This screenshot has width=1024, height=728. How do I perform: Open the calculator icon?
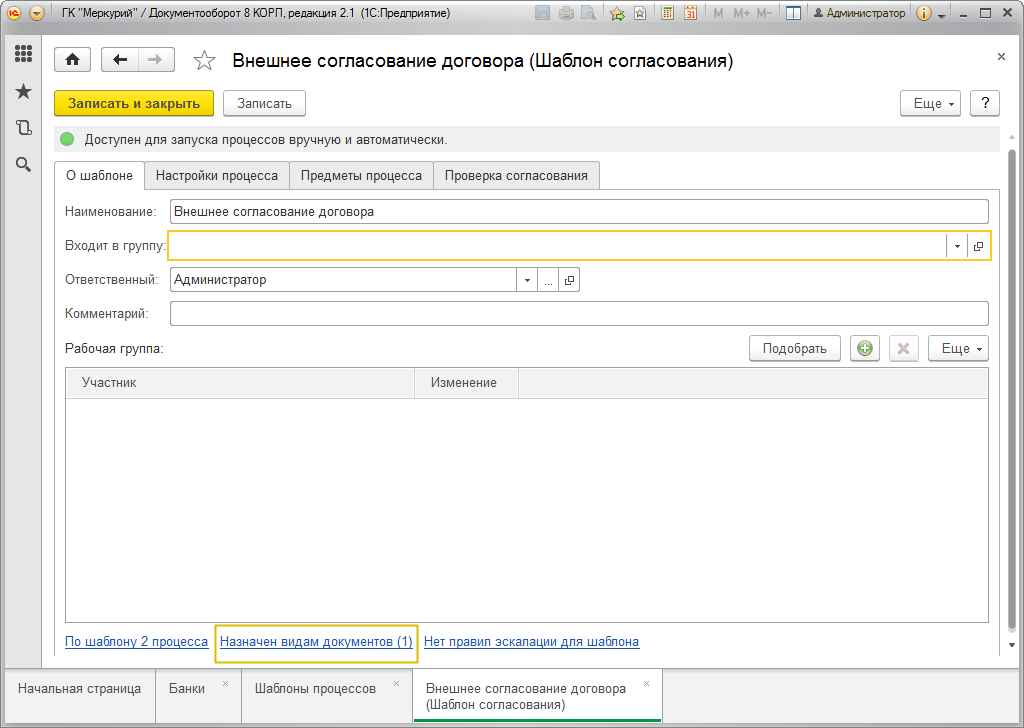pos(667,13)
